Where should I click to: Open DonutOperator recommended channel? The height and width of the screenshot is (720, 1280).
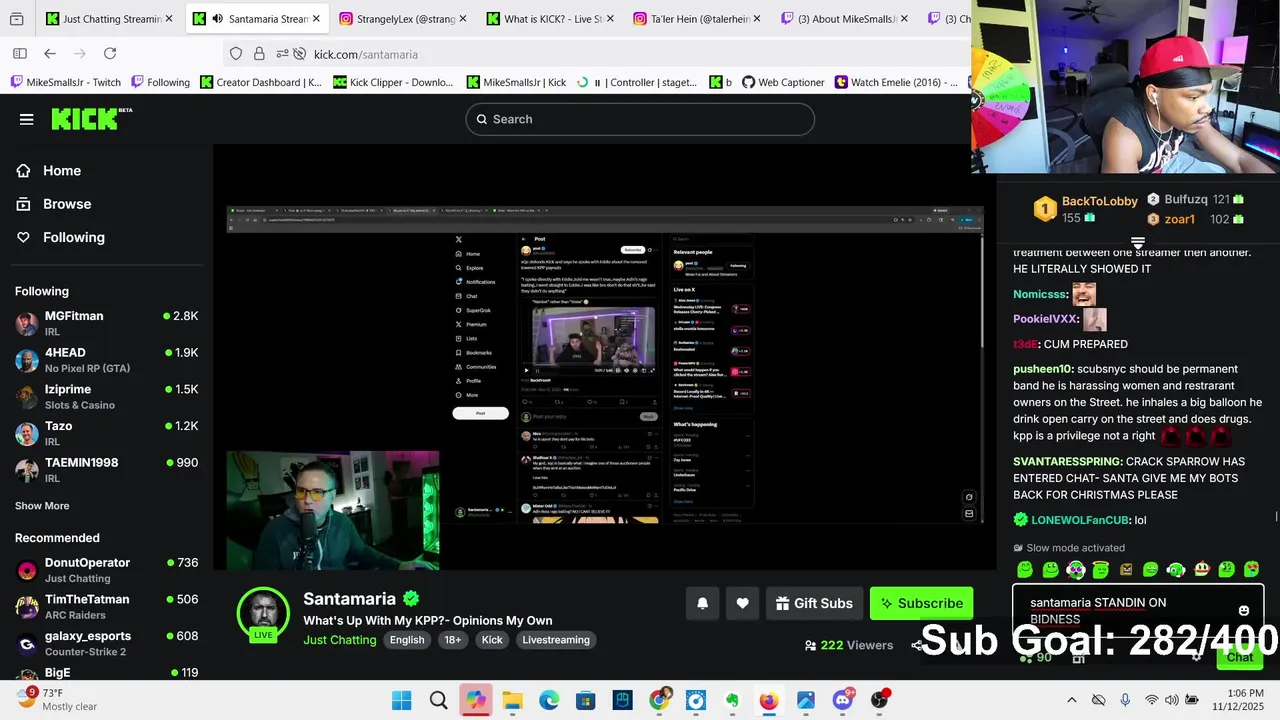click(107, 570)
